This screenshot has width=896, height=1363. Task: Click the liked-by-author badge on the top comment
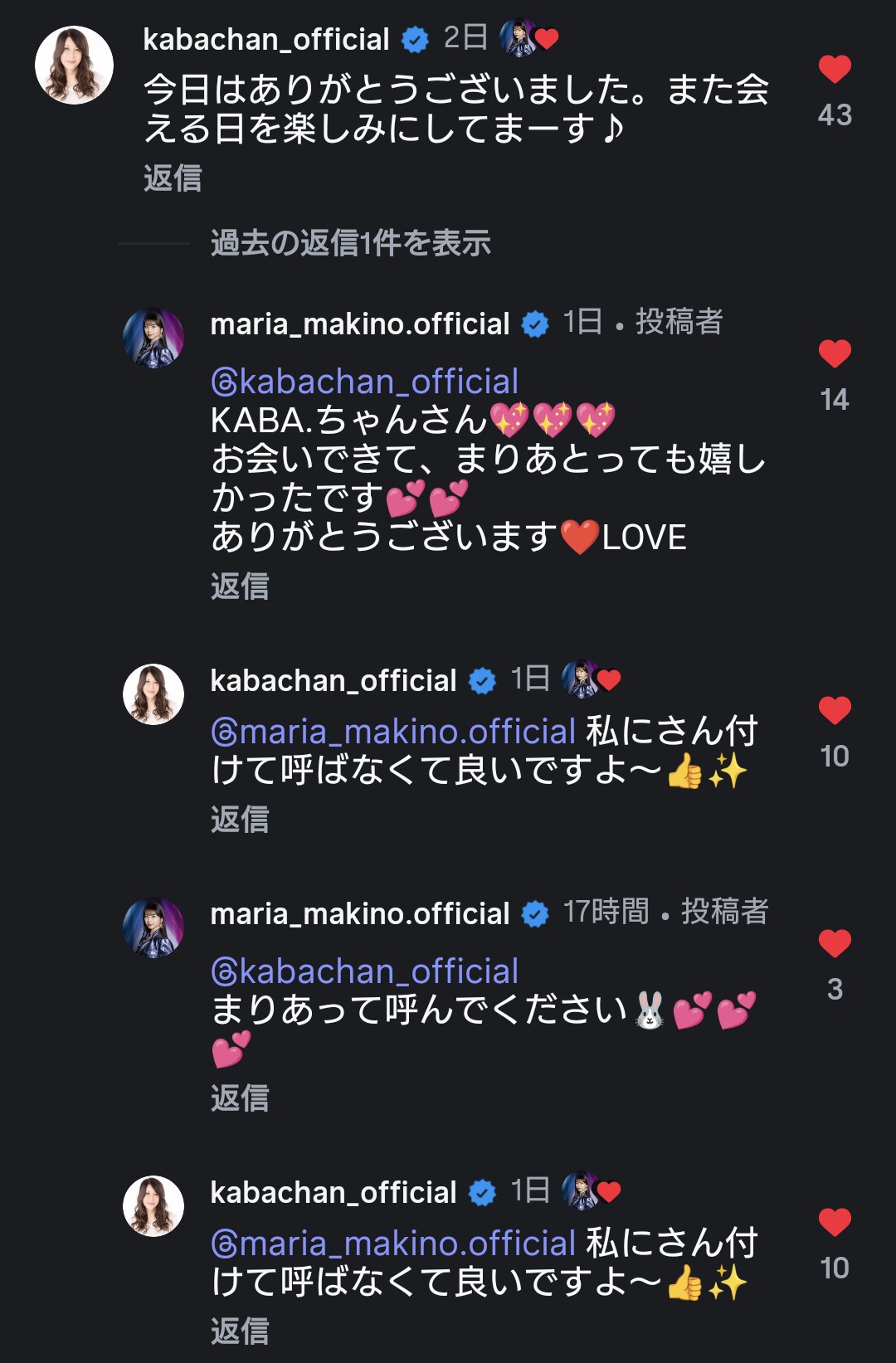[528, 38]
